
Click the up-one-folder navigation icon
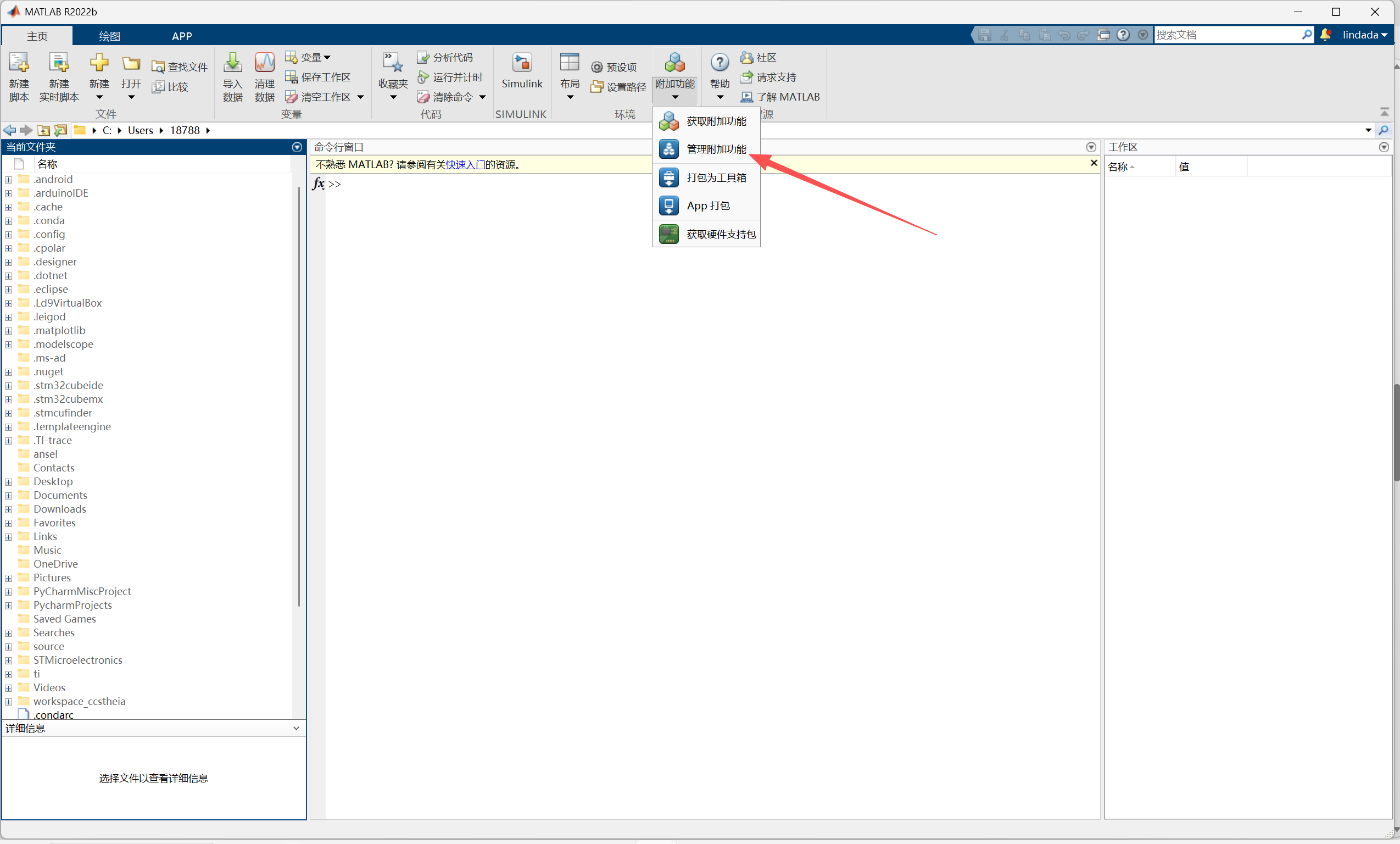pos(43,130)
